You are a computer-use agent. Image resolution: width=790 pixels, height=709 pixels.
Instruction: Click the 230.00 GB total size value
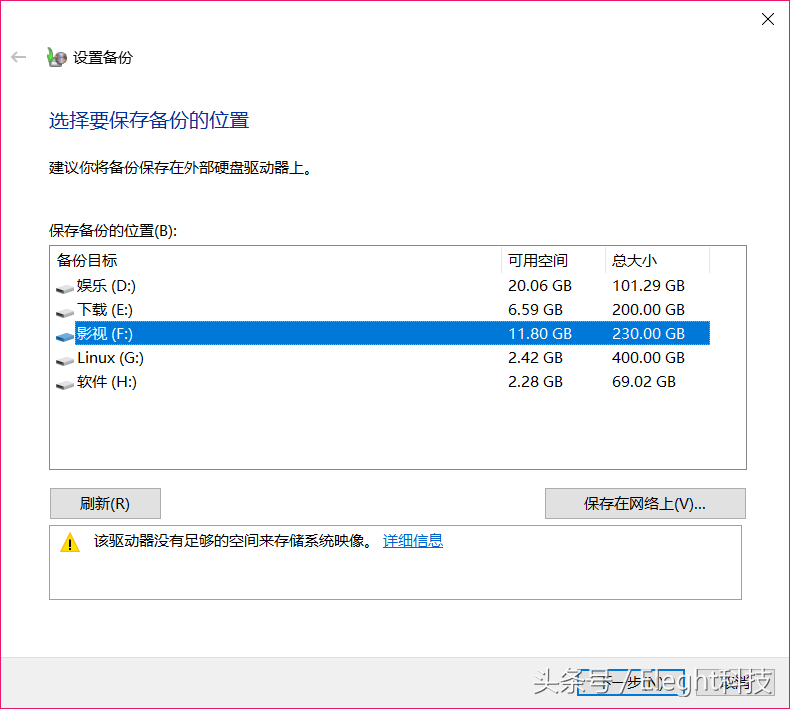(648, 334)
